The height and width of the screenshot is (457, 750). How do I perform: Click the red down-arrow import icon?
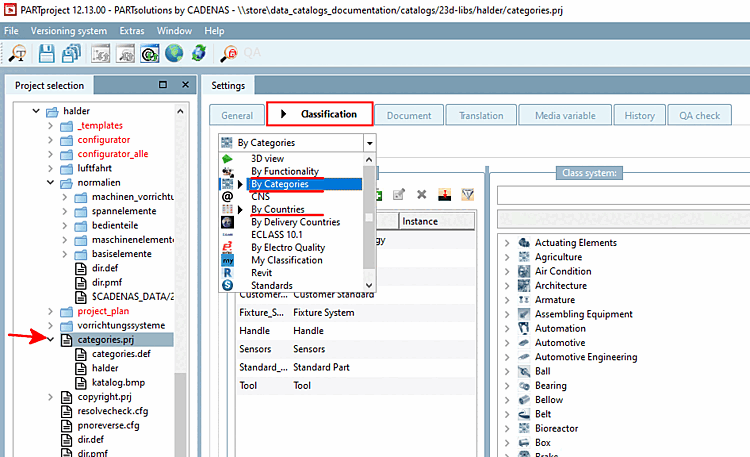pyautogui.click(x=444, y=194)
